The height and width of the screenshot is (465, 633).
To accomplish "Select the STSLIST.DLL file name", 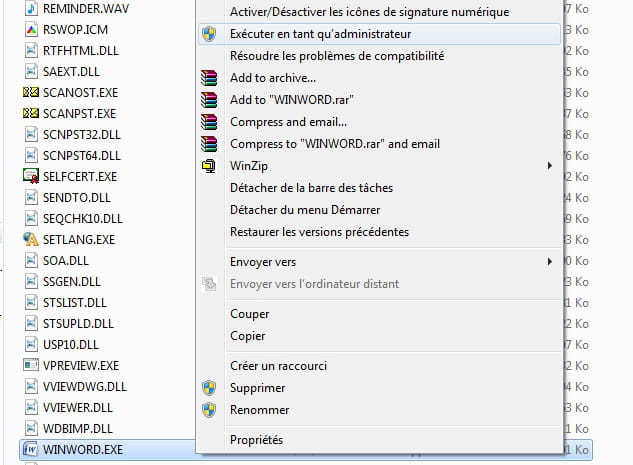I will [x=75, y=302].
